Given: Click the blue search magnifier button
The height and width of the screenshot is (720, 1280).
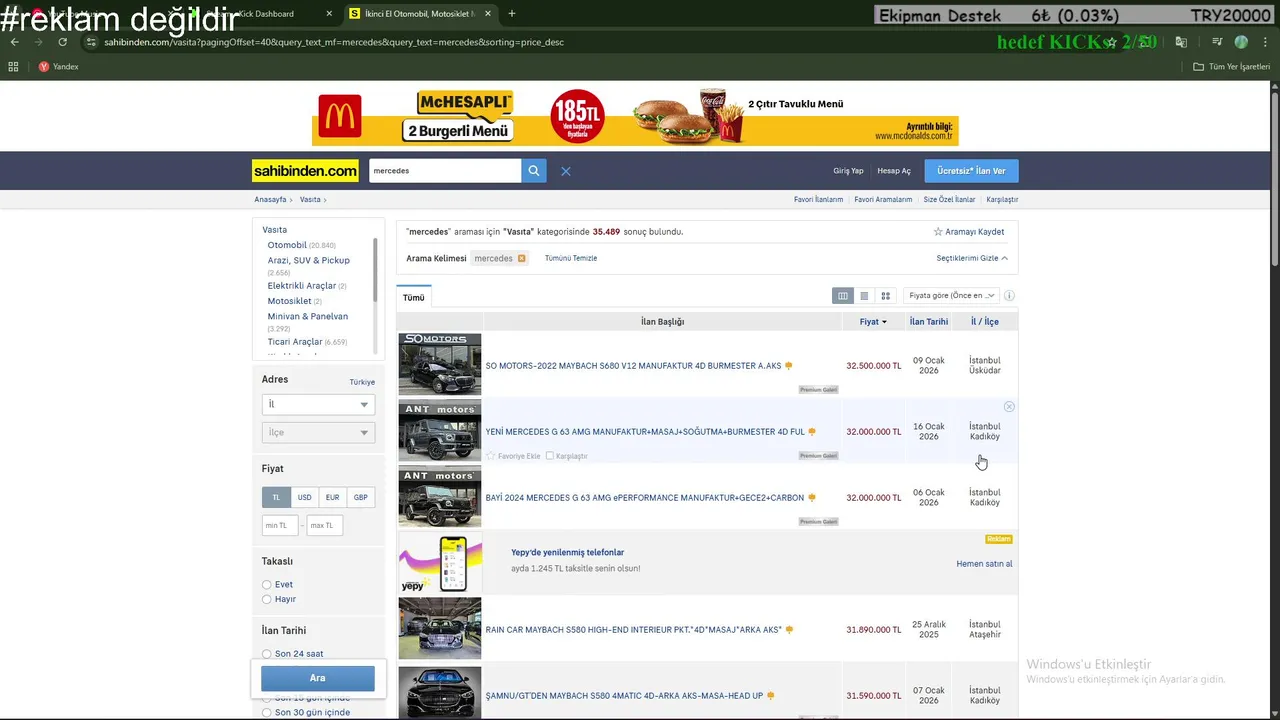Looking at the screenshot, I should [x=534, y=171].
